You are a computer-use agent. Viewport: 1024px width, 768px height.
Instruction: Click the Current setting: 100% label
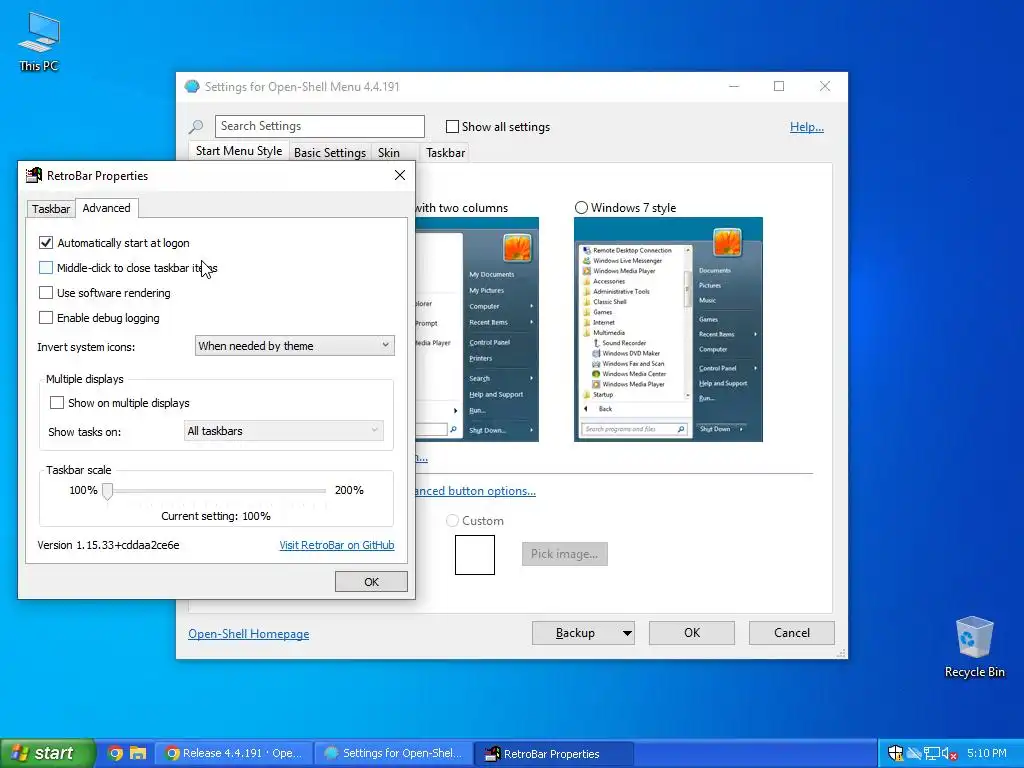click(x=216, y=516)
